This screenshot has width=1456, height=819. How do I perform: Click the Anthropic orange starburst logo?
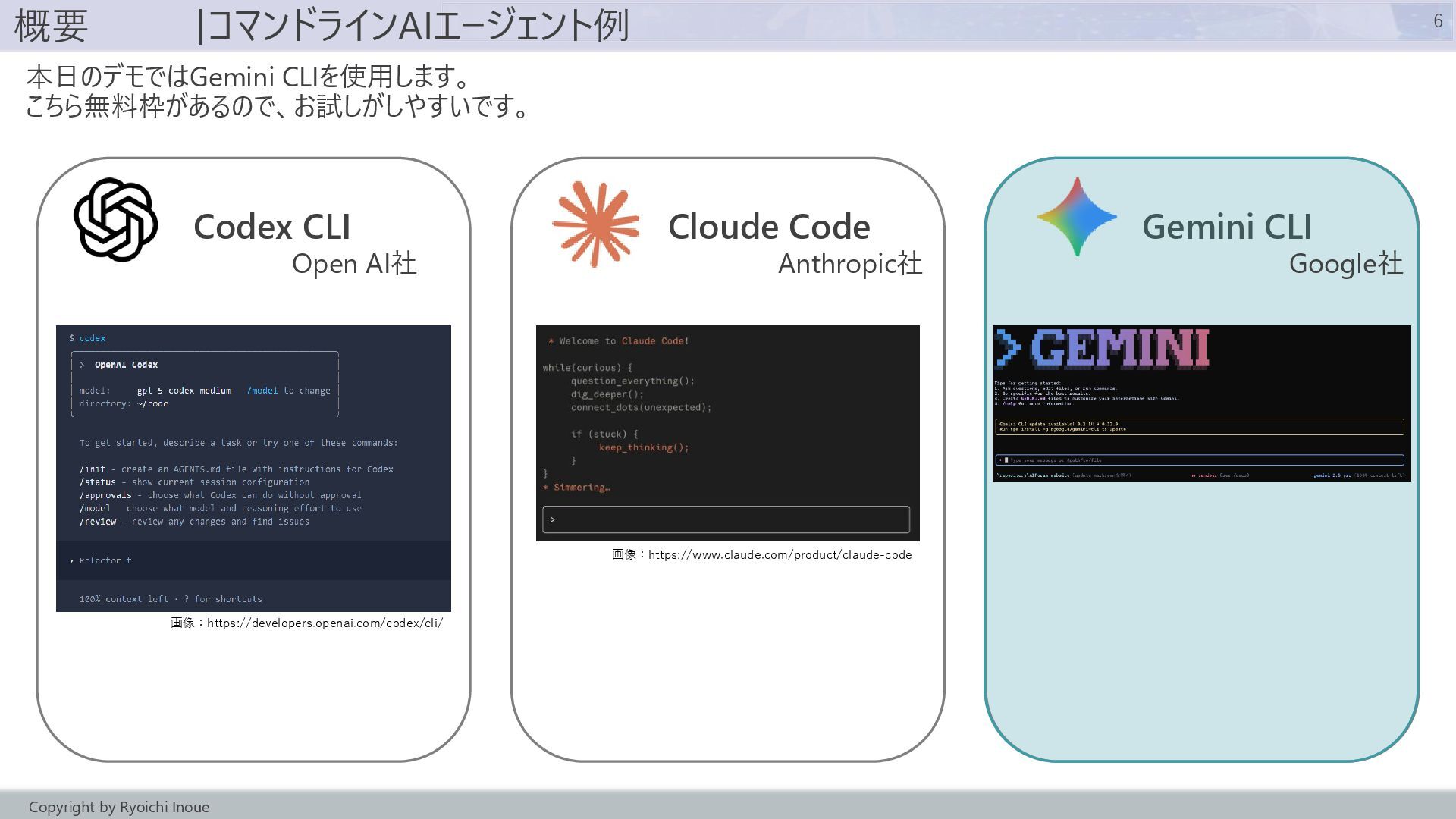(596, 224)
